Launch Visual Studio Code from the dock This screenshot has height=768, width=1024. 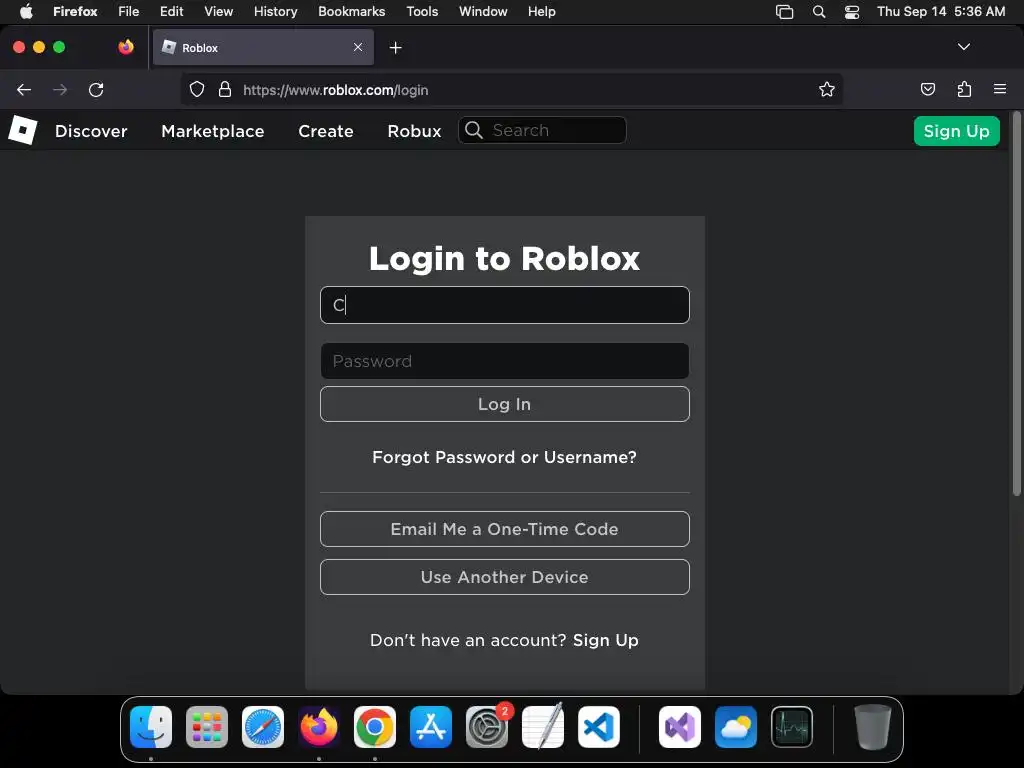coord(599,727)
